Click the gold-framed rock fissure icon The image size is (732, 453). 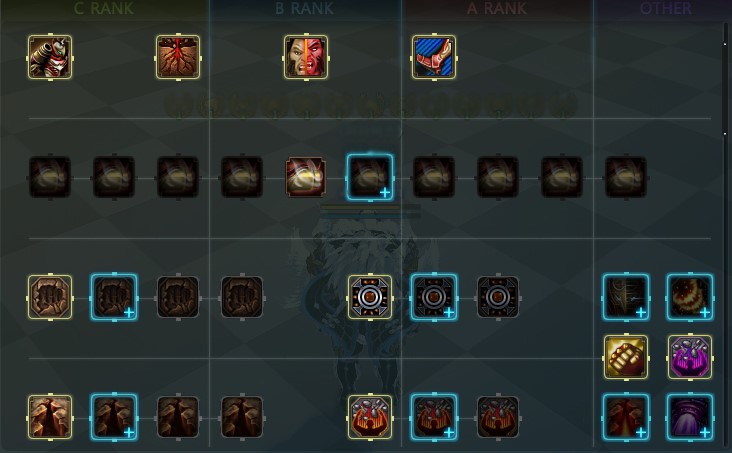50,417
